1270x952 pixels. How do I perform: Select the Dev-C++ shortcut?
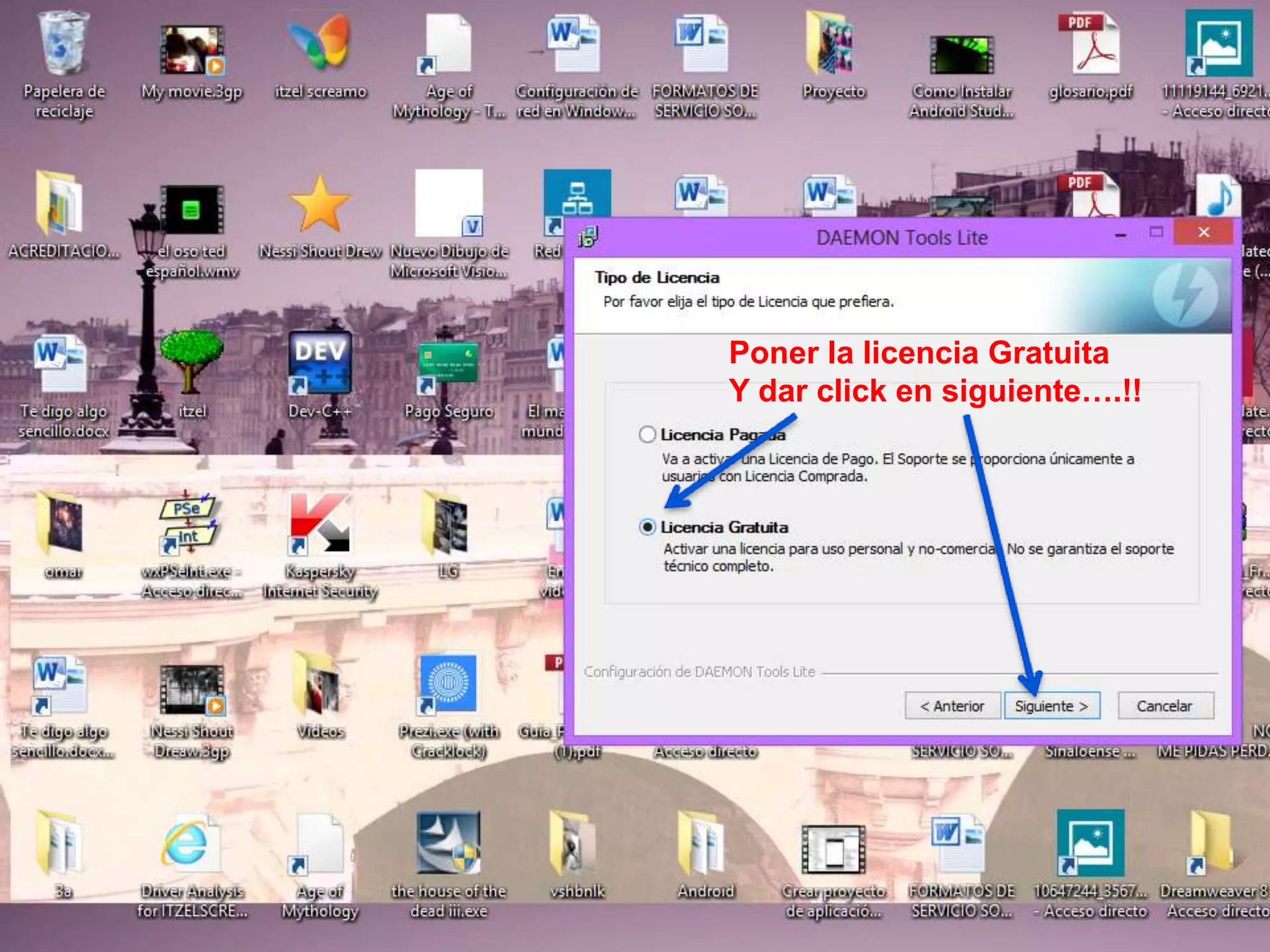coord(320,375)
